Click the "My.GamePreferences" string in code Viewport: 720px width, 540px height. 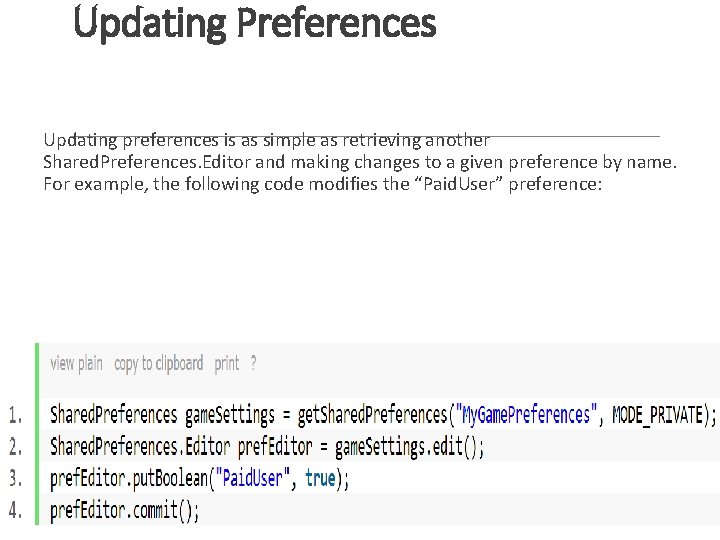pos(527,414)
